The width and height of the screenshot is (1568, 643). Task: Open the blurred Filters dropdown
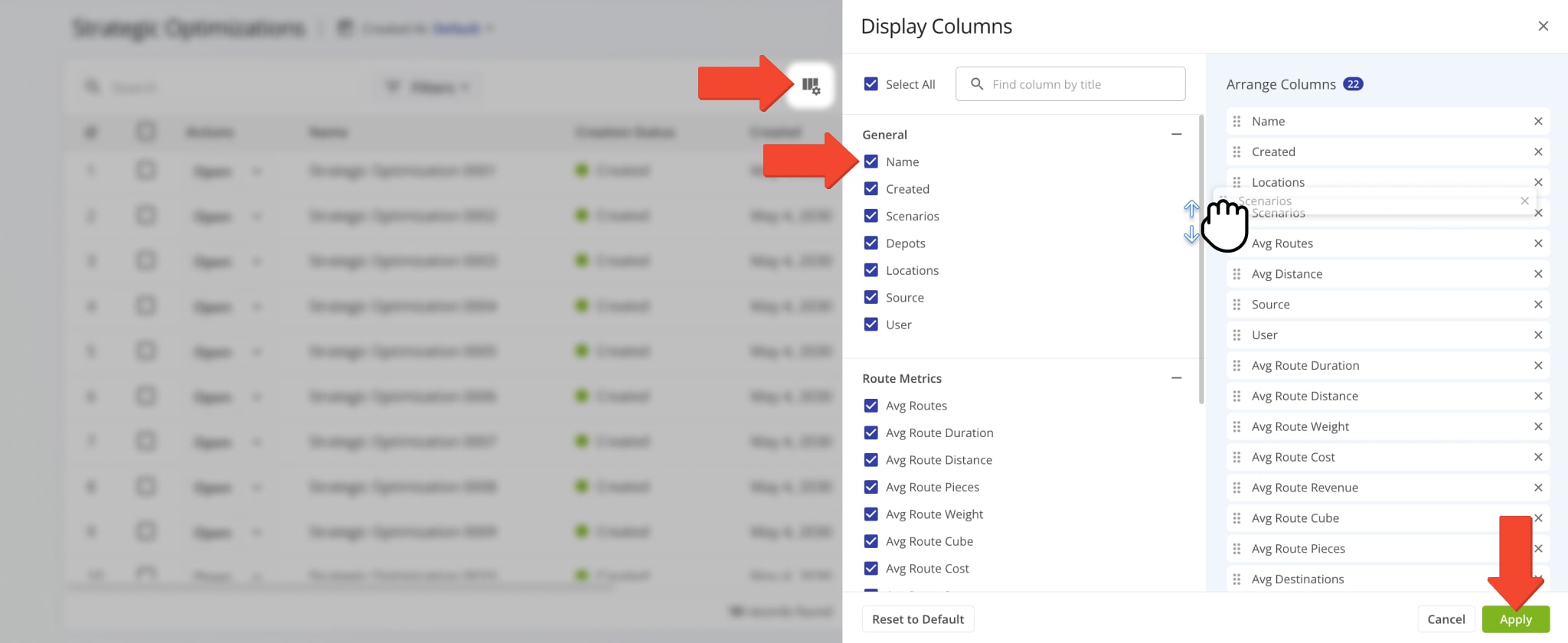pyautogui.click(x=429, y=87)
